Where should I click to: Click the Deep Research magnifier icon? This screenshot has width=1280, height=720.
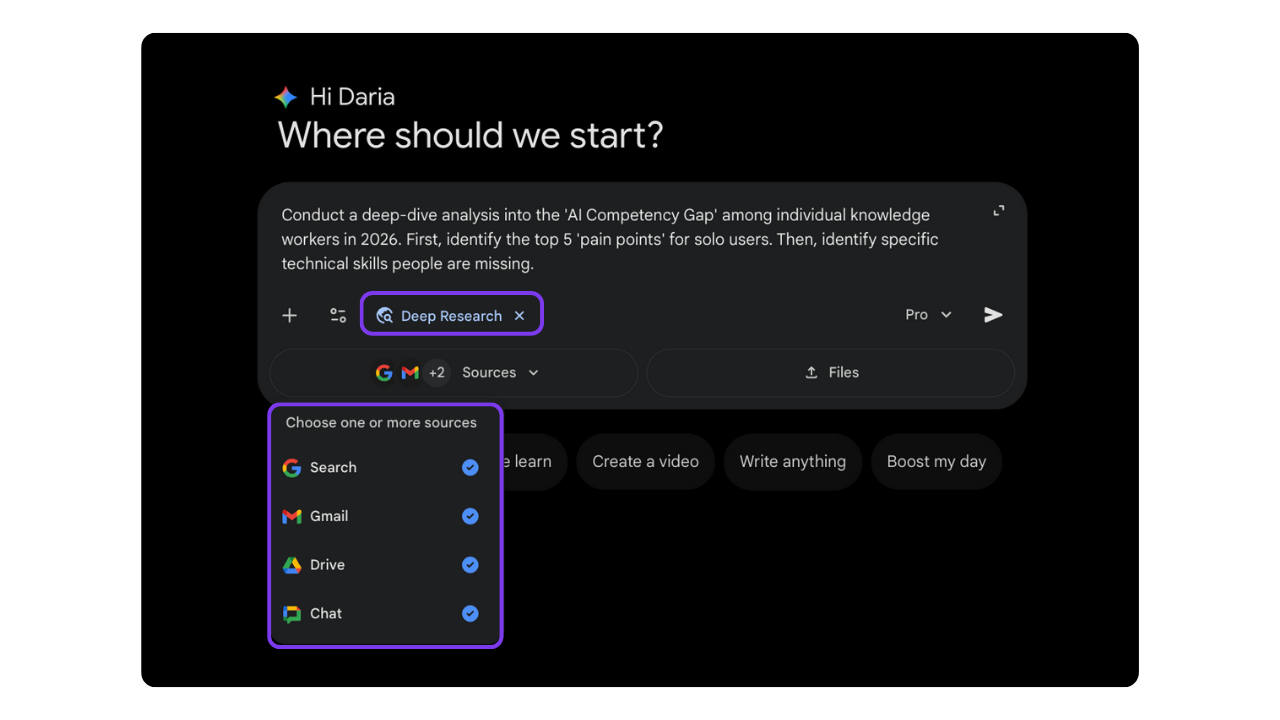[385, 315]
